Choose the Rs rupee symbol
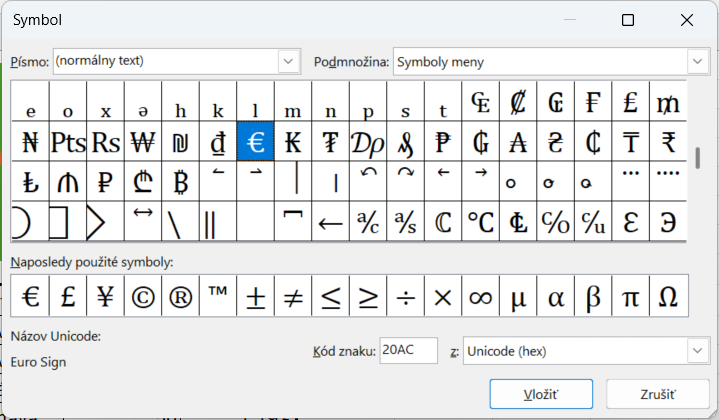 [105, 141]
